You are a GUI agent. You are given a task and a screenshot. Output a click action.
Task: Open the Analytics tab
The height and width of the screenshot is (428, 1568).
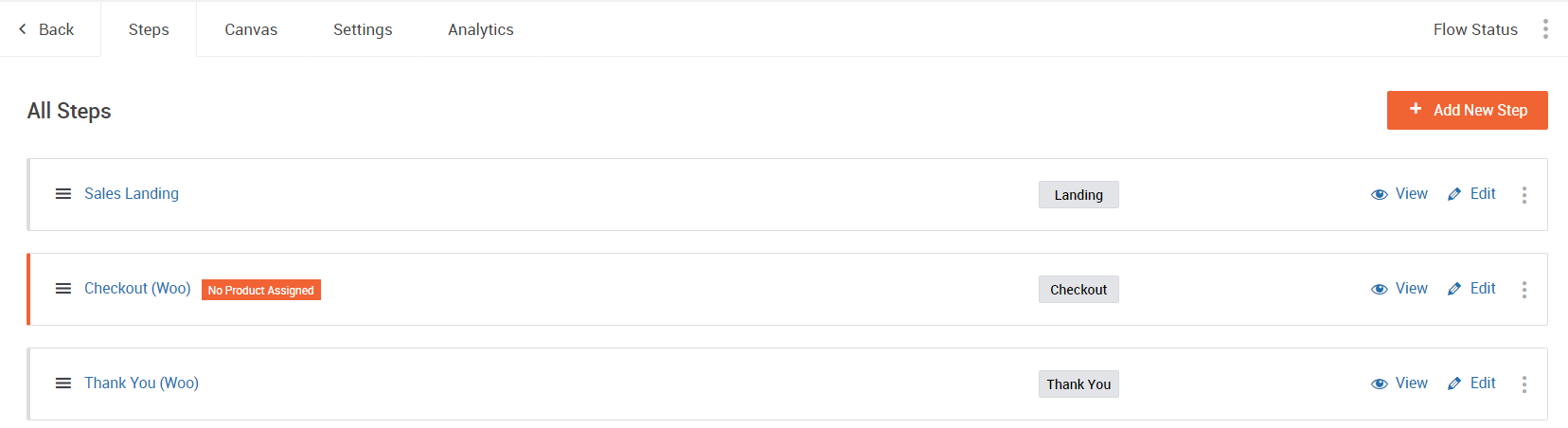[x=481, y=29]
